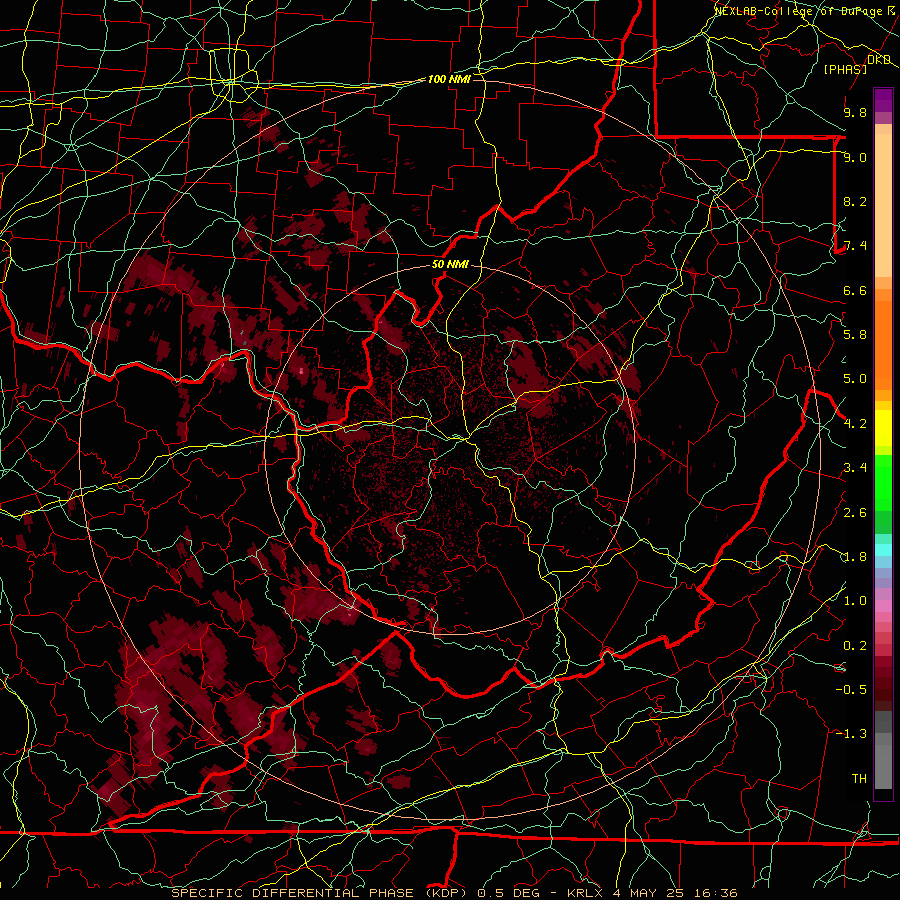Click the 9.8 value on color scale
Viewport: 900px width, 900px height.
[855, 112]
